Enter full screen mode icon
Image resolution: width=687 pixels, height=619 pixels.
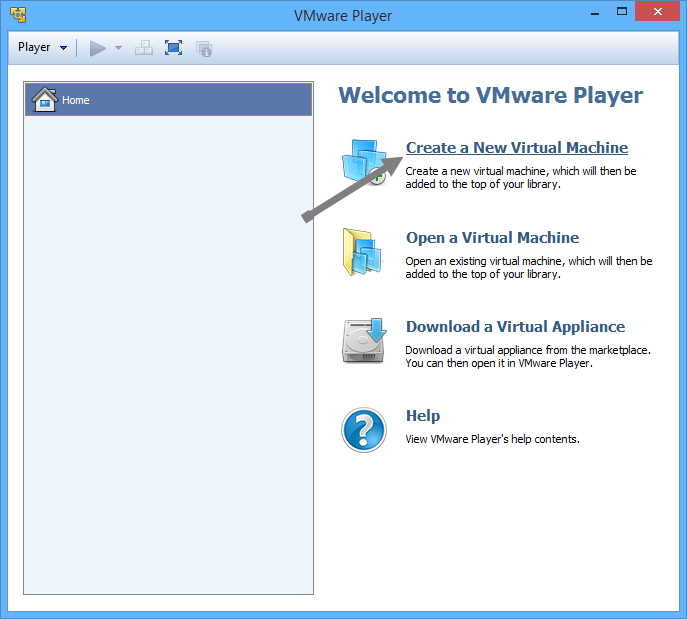tap(174, 48)
